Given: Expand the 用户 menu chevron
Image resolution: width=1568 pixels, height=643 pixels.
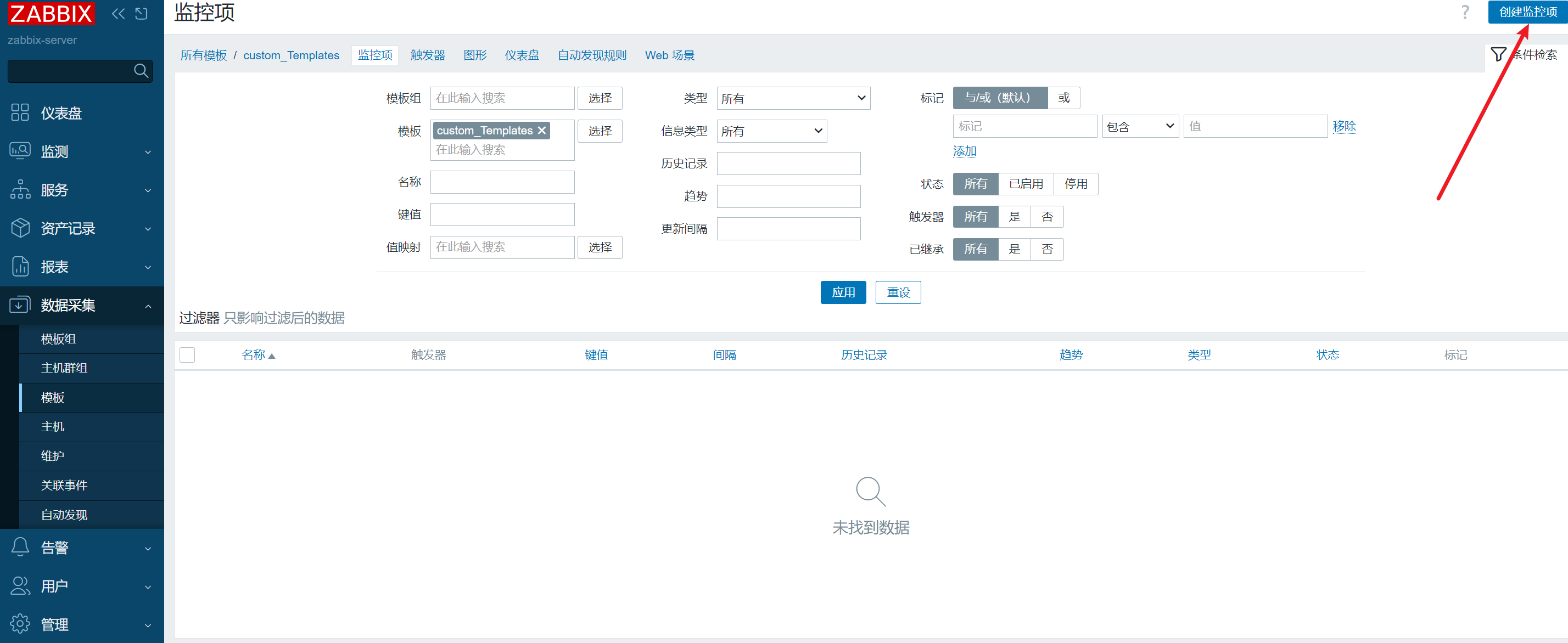Looking at the screenshot, I should (148, 586).
